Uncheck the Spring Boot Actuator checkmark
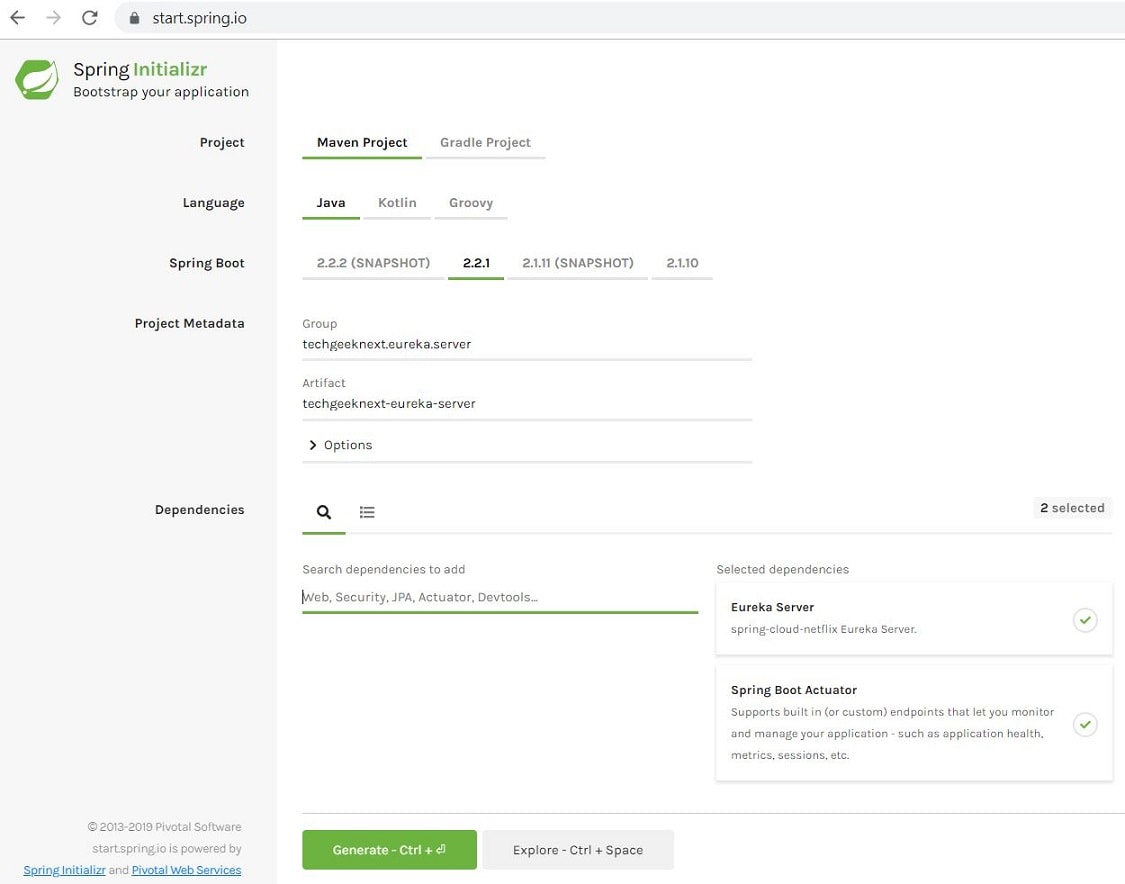 point(1085,724)
